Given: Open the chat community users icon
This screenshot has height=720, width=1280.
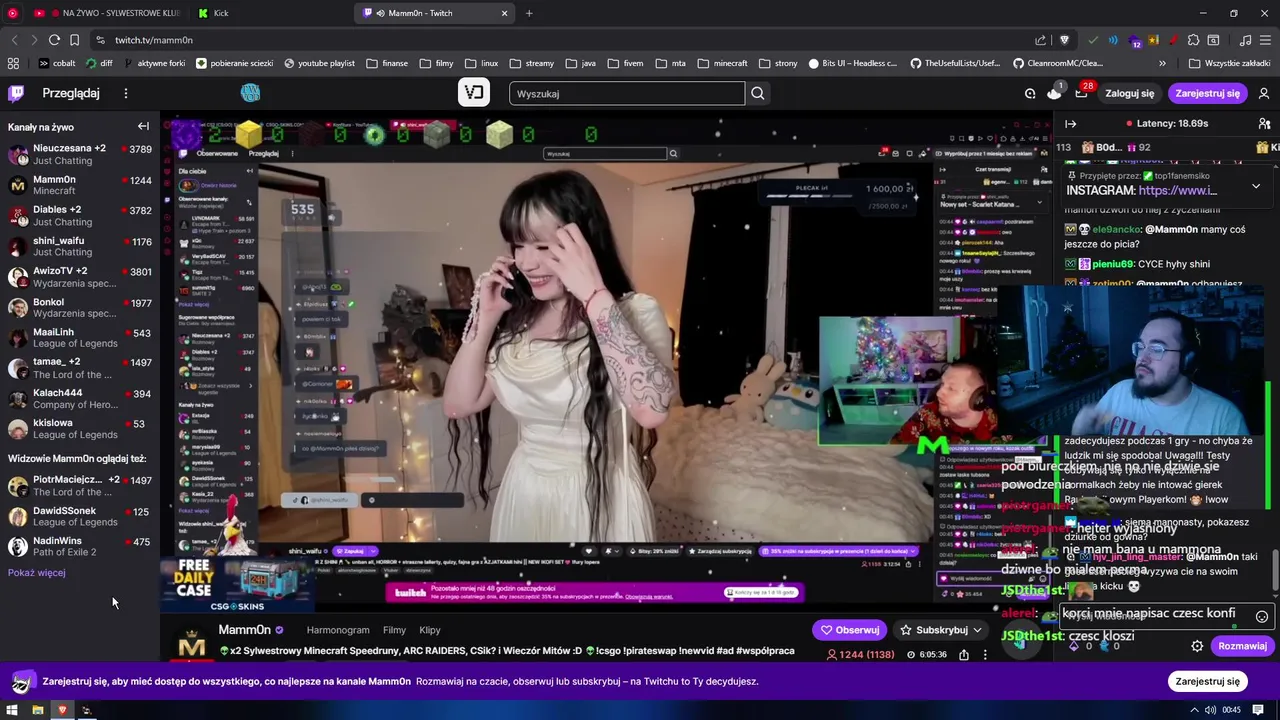Looking at the screenshot, I should click(x=1264, y=124).
